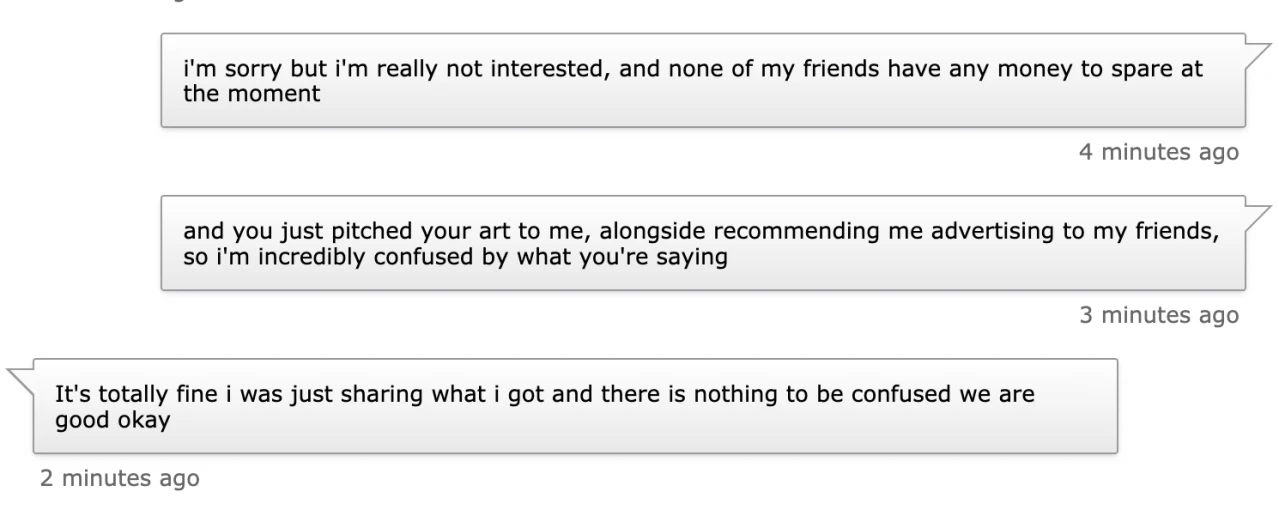
Task: Click the "It's totally fine" message bubble
Action: [575, 406]
